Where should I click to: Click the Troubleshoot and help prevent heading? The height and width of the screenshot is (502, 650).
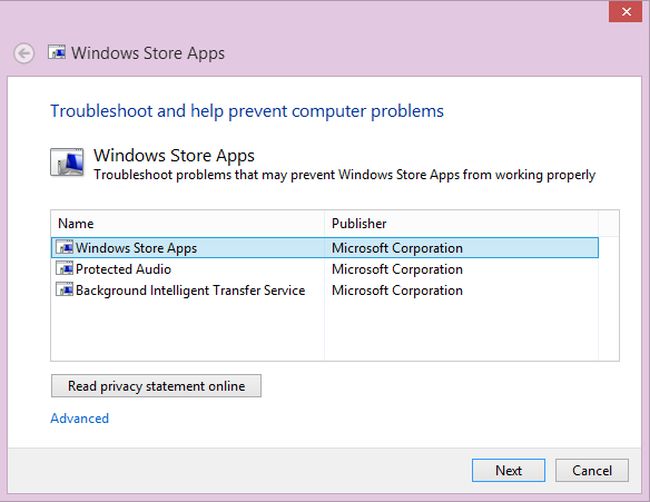coord(247,111)
